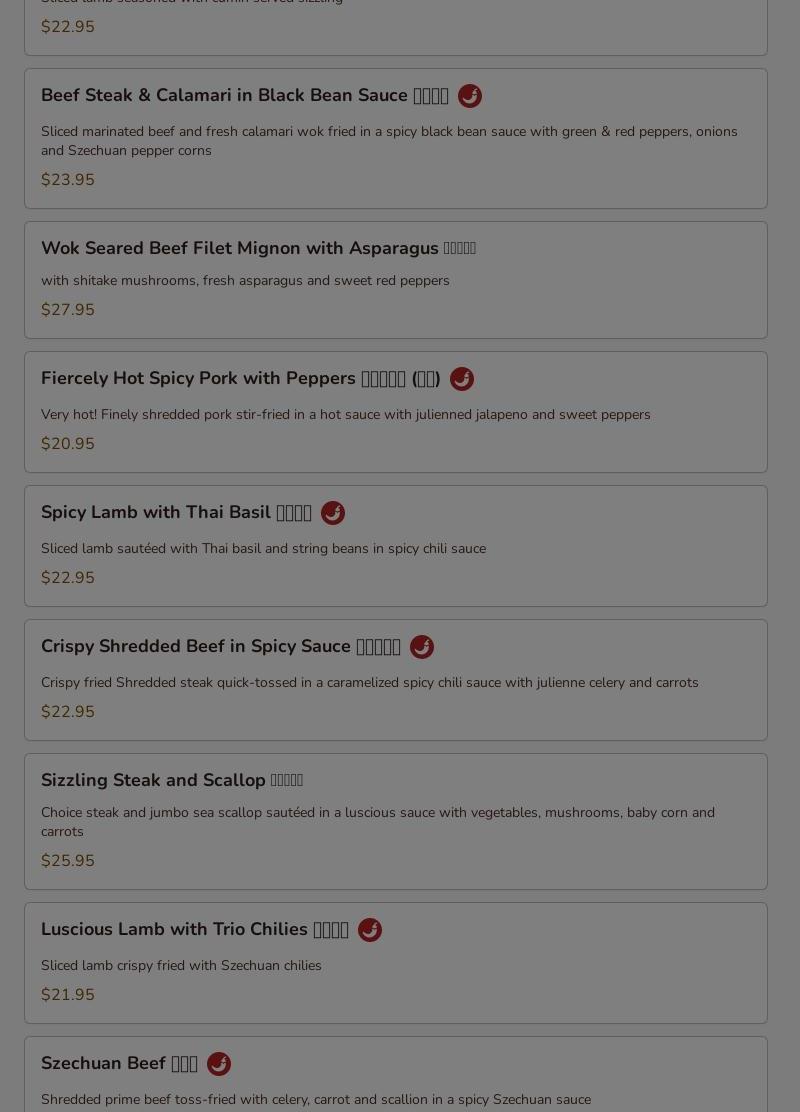Click spicy icon next to Szechuan Beef
The width and height of the screenshot is (800, 1112).
tap(218, 1064)
